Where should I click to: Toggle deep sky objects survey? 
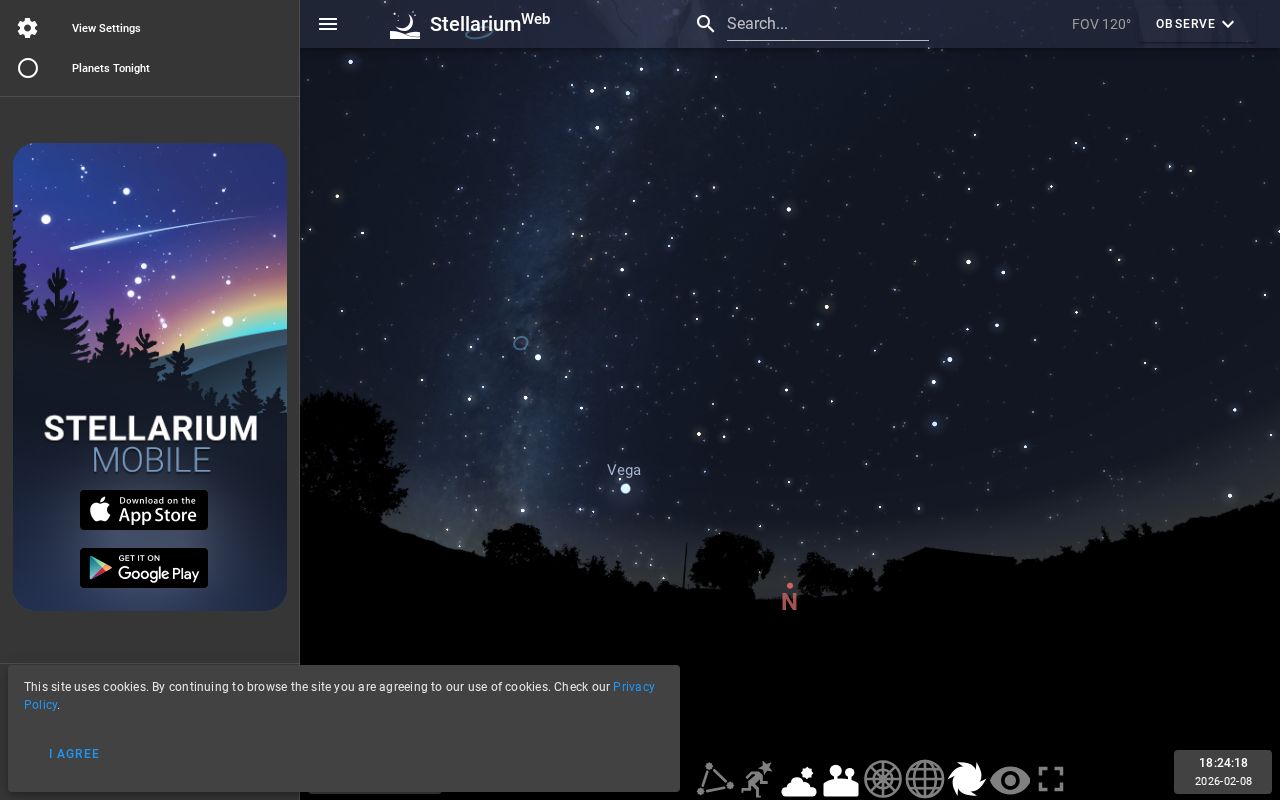click(967, 780)
